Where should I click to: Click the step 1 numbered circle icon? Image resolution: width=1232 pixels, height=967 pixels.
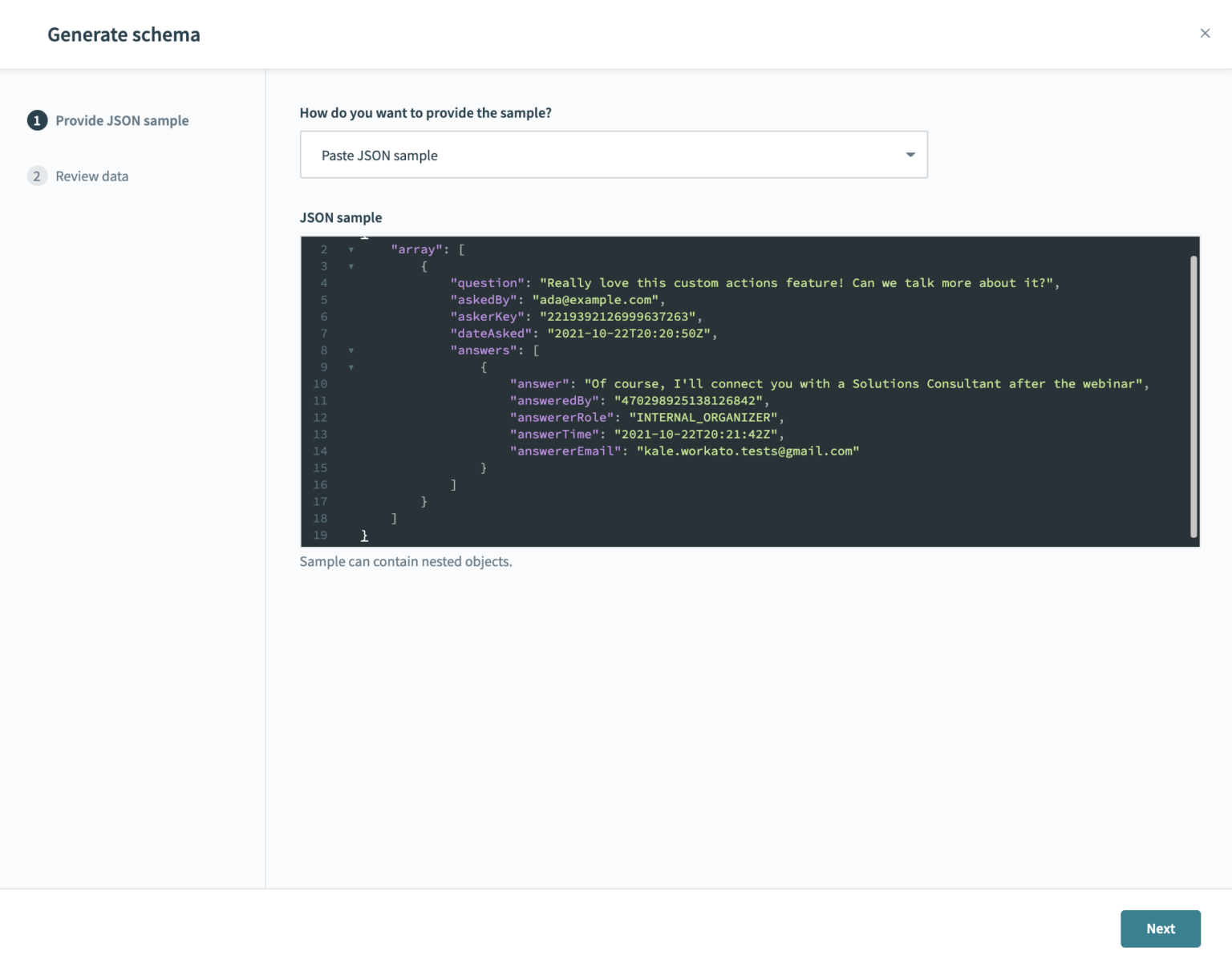[37, 120]
